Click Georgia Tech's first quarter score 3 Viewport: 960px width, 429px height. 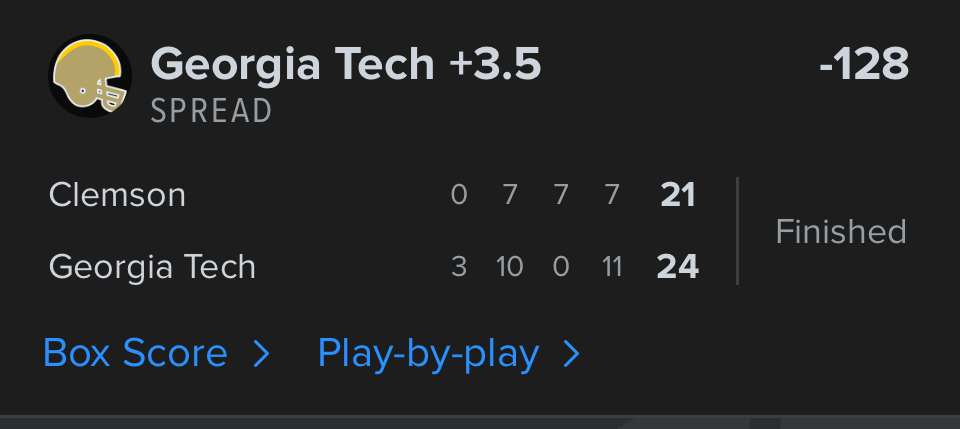point(459,267)
